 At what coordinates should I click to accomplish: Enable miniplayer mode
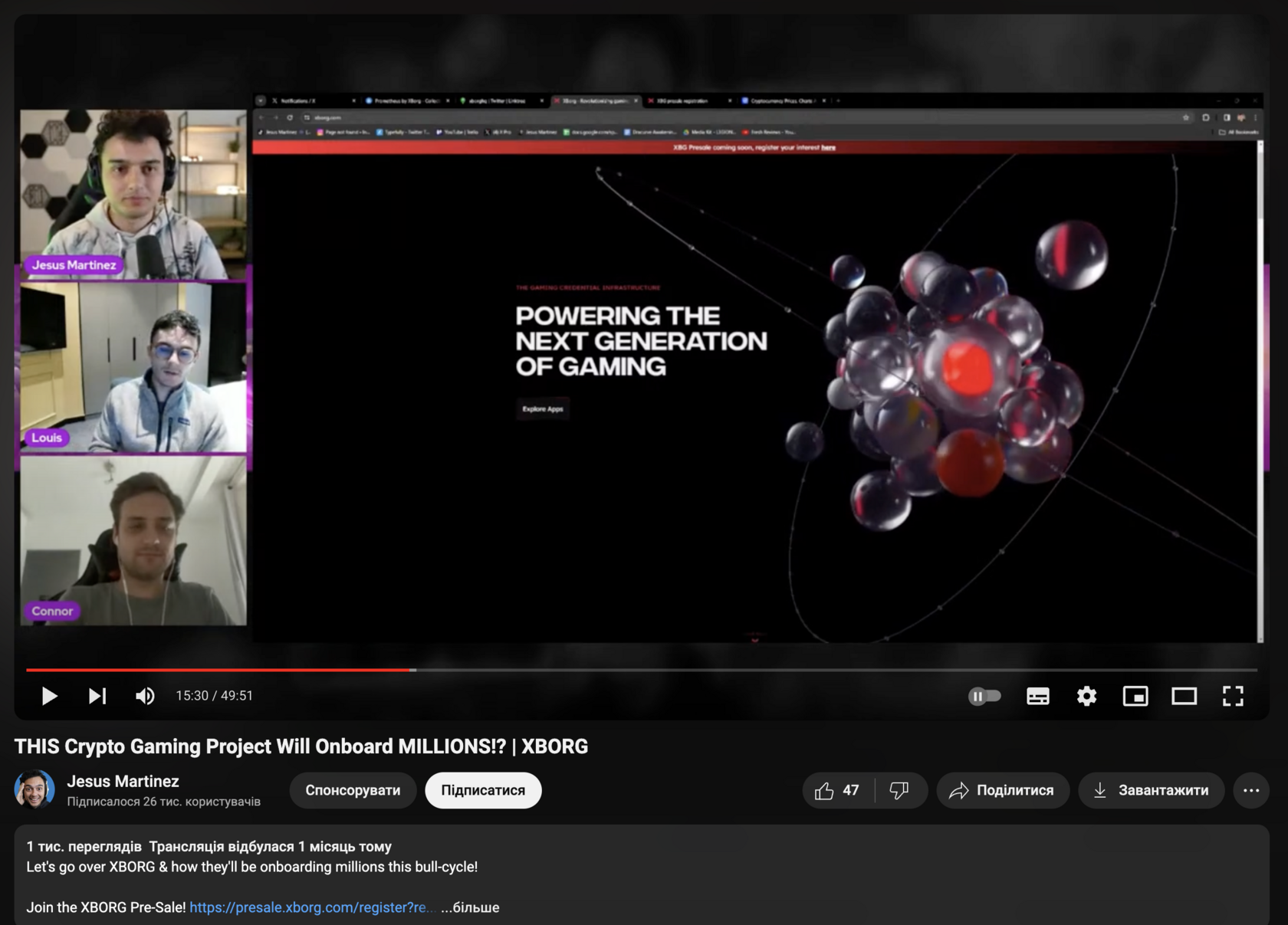click(1135, 696)
